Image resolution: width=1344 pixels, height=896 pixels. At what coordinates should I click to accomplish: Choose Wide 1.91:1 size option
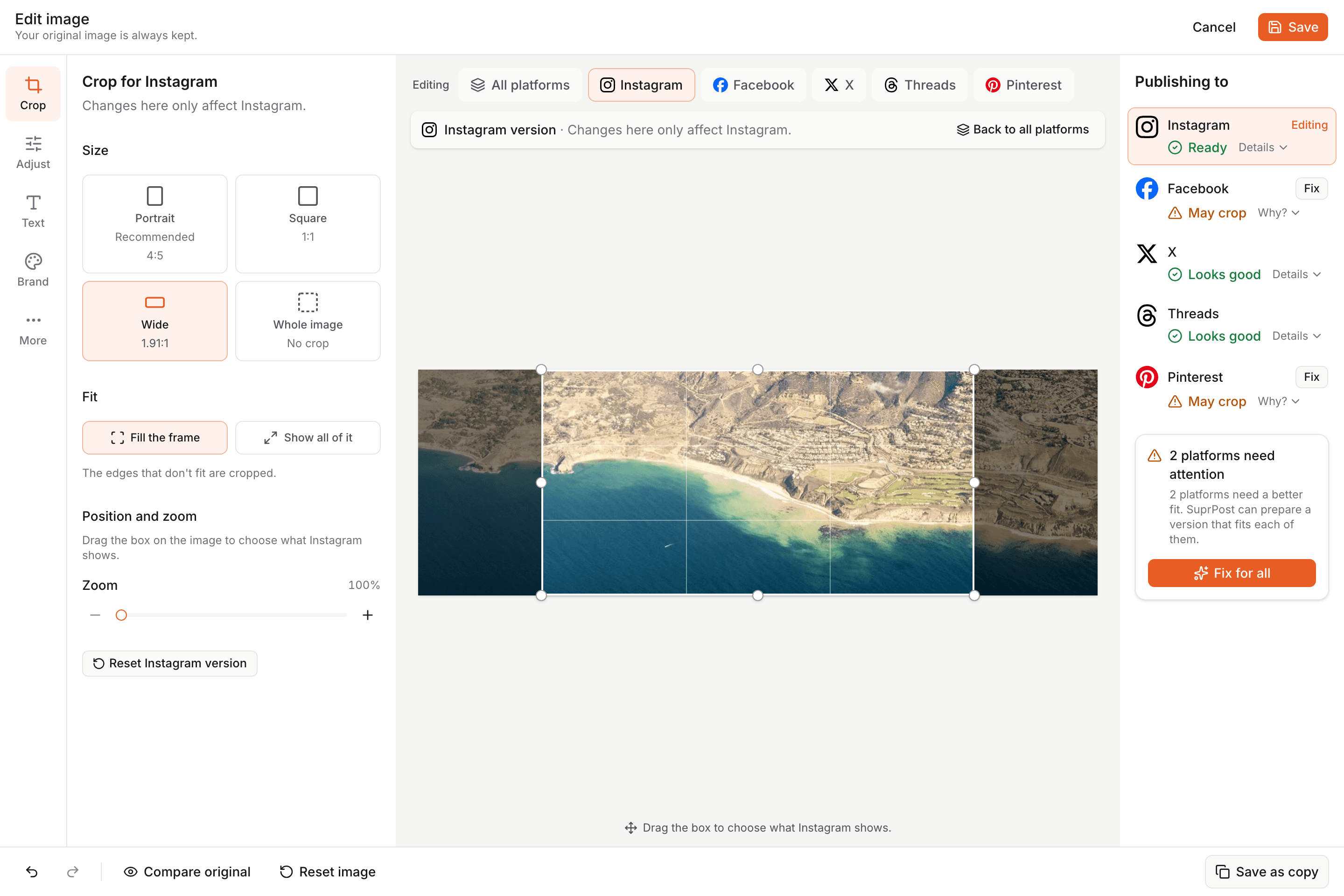[155, 321]
